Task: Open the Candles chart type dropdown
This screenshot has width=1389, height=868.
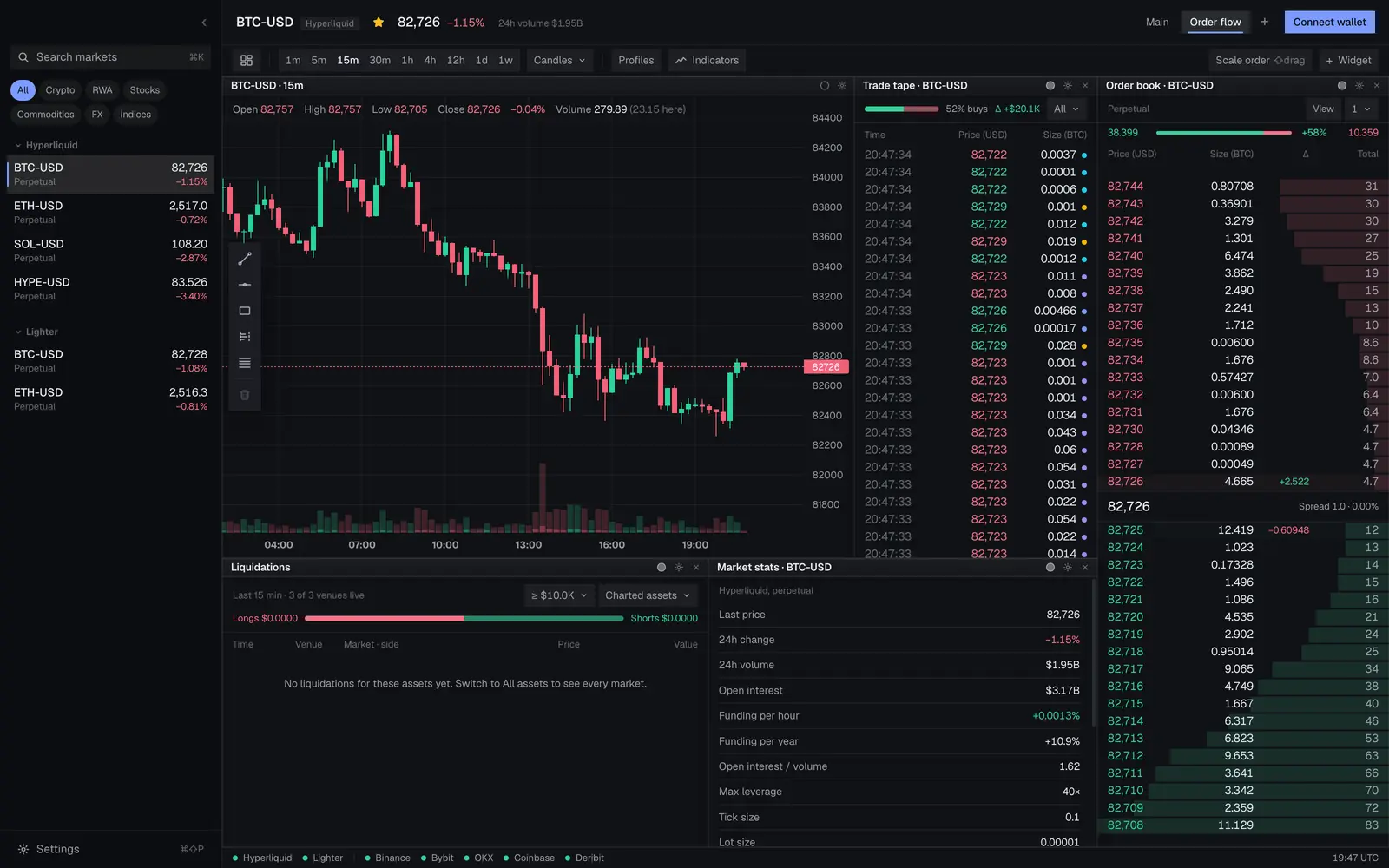Action: pos(559,61)
